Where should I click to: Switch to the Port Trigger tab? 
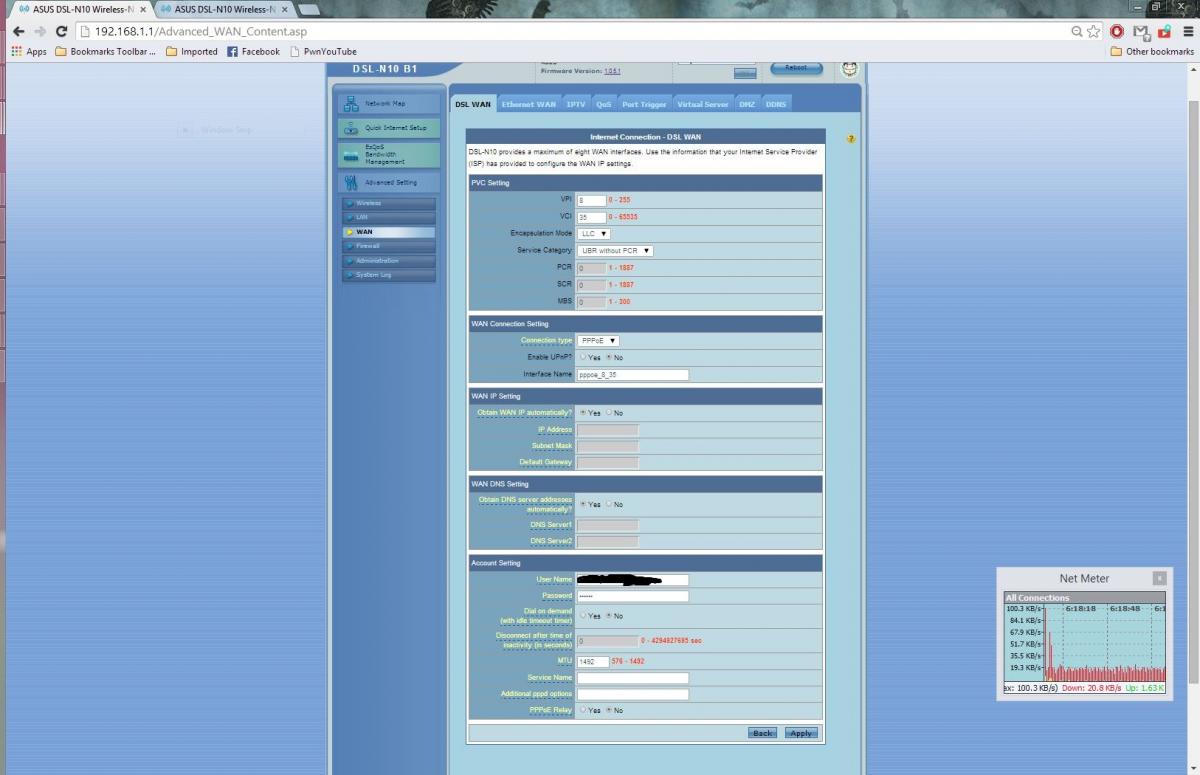coord(644,104)
